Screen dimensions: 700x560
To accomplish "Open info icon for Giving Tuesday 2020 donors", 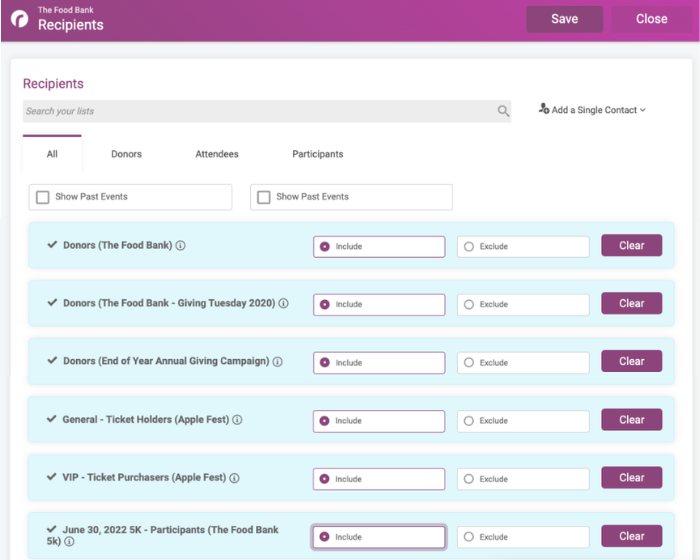I will pos(283,303).
